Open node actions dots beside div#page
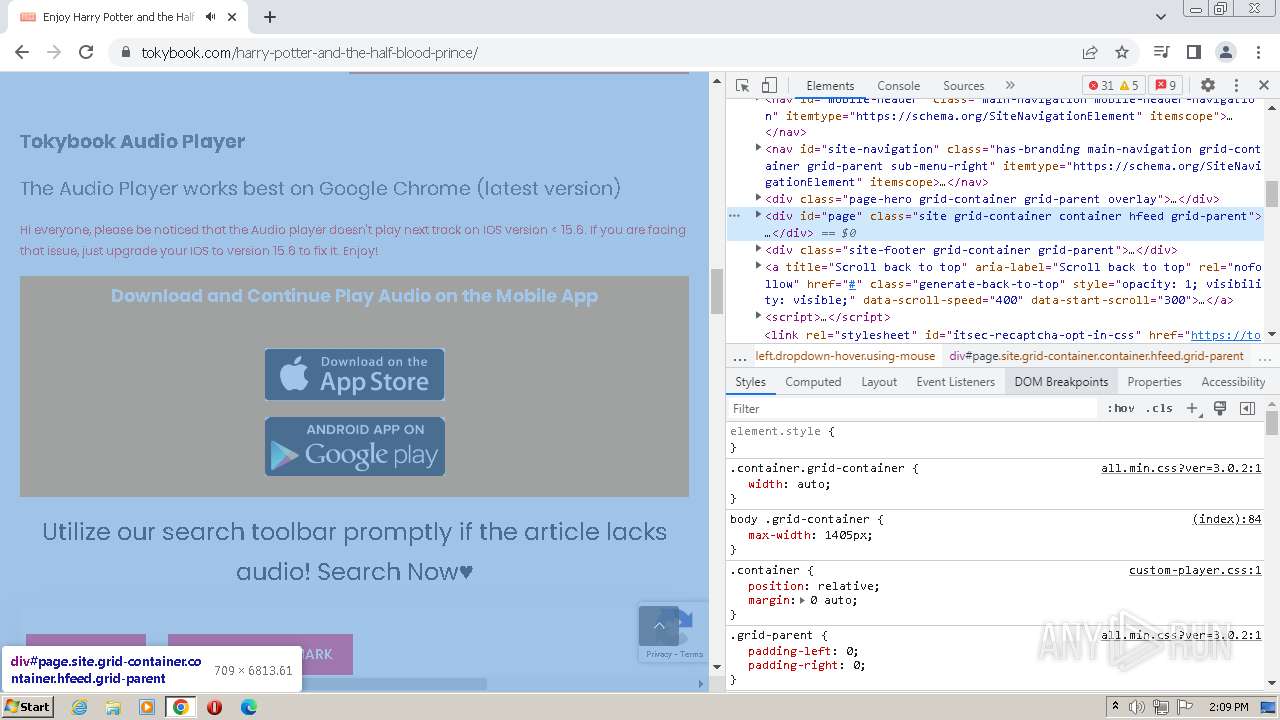Image resolution: width=1280 pixels, height=720 pixels. click(x=735, y=215)
